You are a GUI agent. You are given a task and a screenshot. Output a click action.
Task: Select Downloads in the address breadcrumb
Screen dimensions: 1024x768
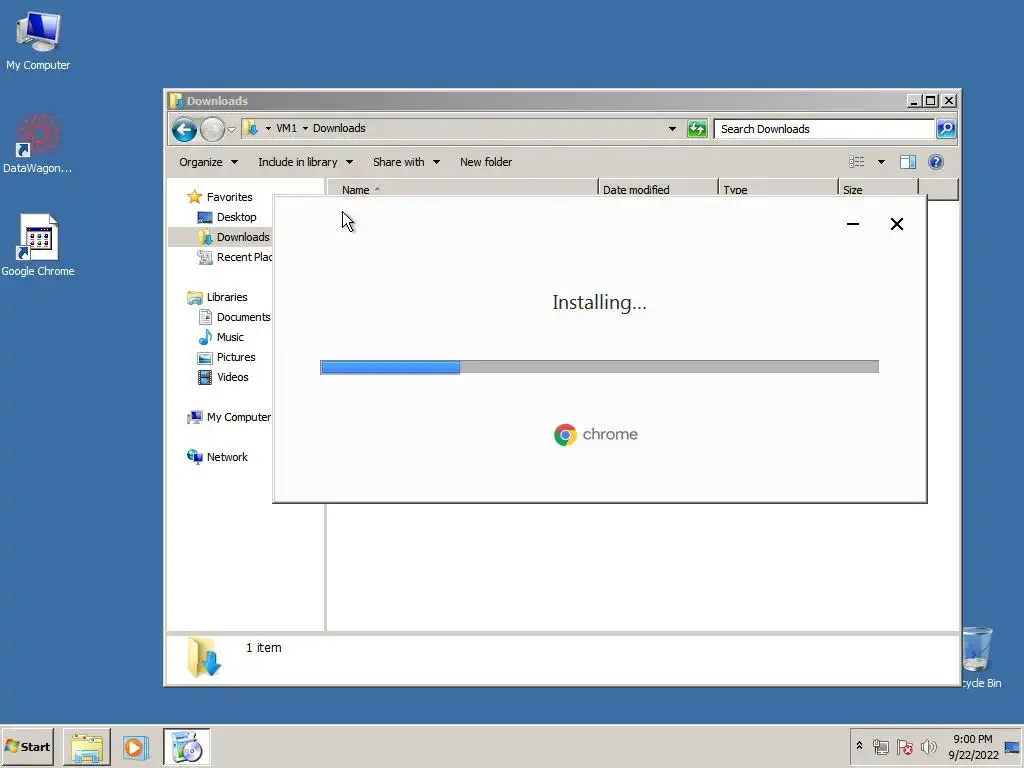339,128
